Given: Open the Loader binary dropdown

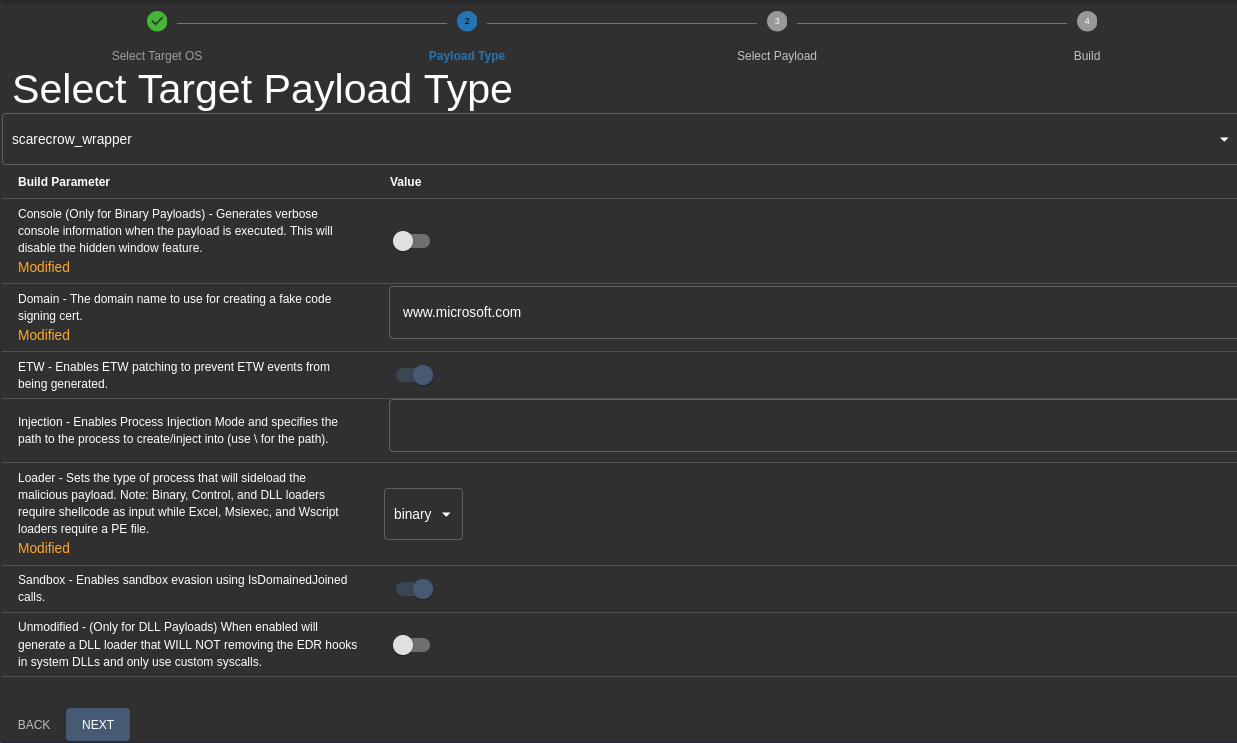Looking at the screenshot, I should (423, 514).
